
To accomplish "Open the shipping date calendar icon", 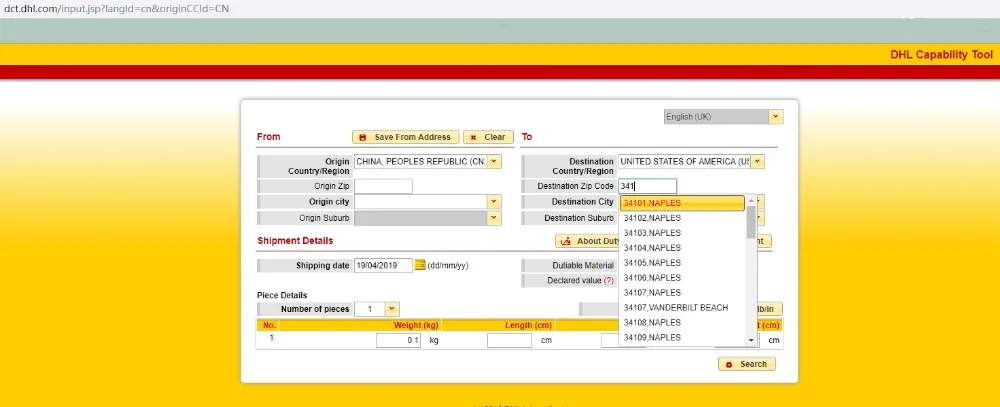I will point(420,265).
